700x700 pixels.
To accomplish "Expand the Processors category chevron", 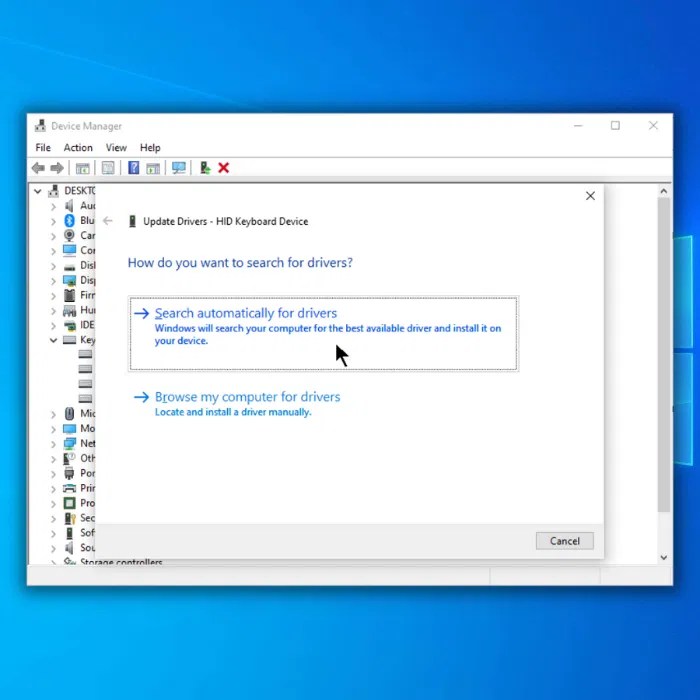I will coord(53,504).
